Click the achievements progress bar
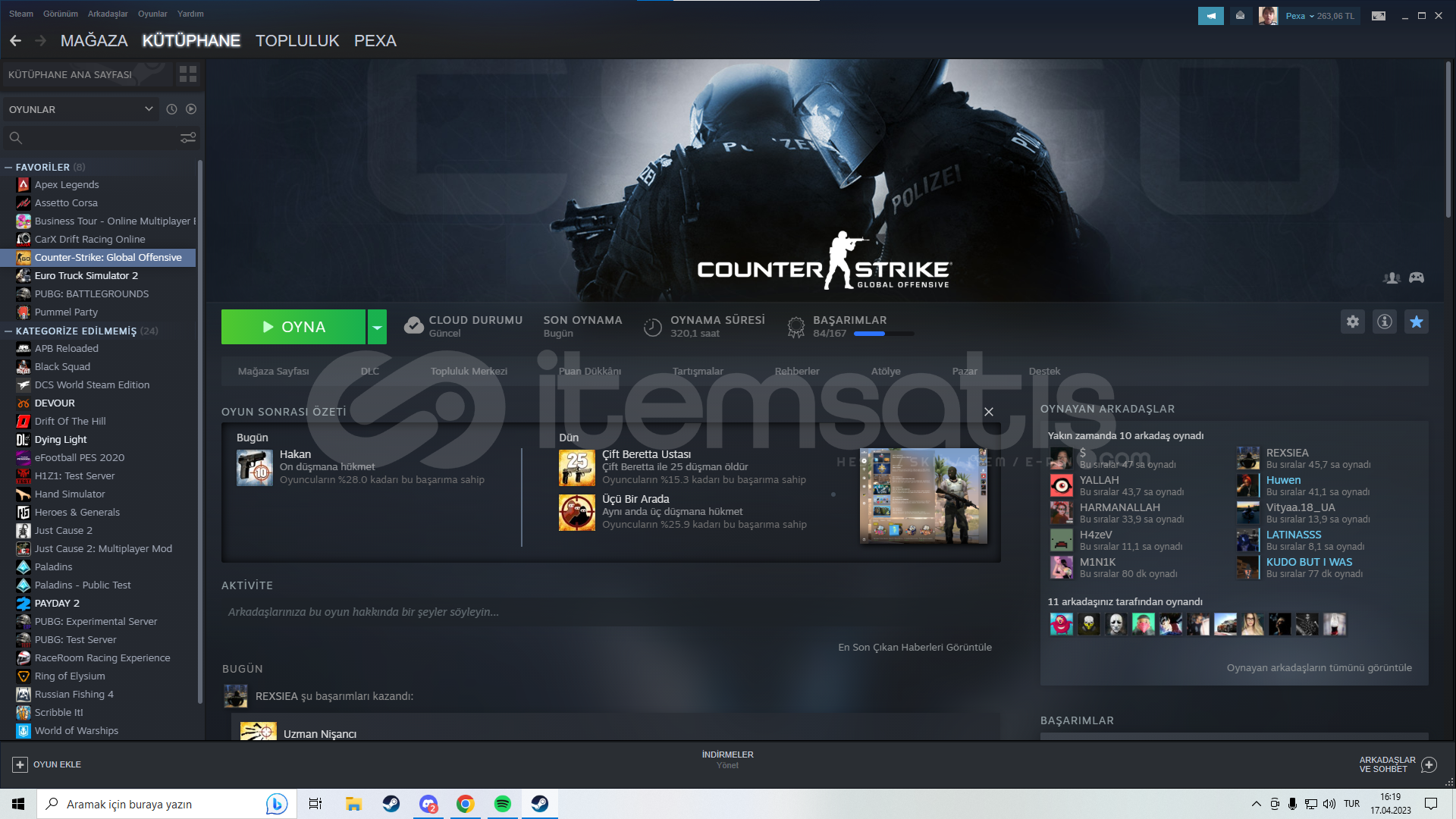The height and width of the screenshot is (819, 1456). click(x=883, y=334)
